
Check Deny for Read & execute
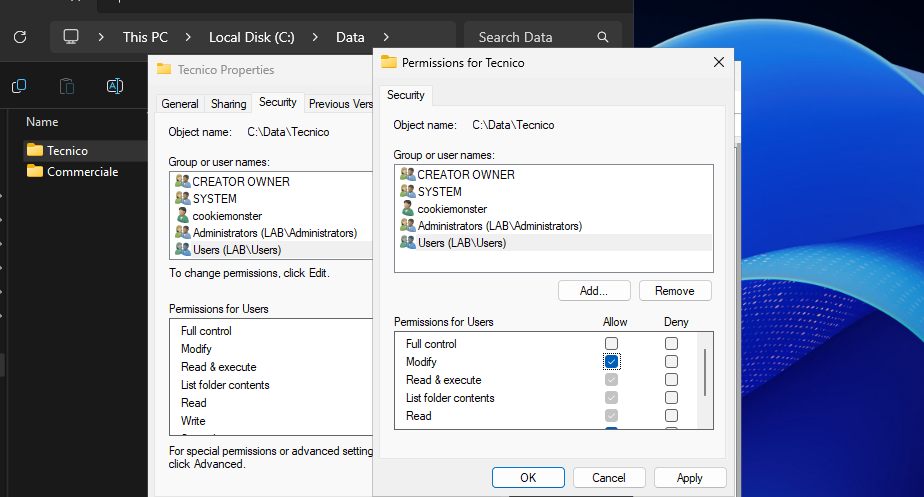(671, 380)
